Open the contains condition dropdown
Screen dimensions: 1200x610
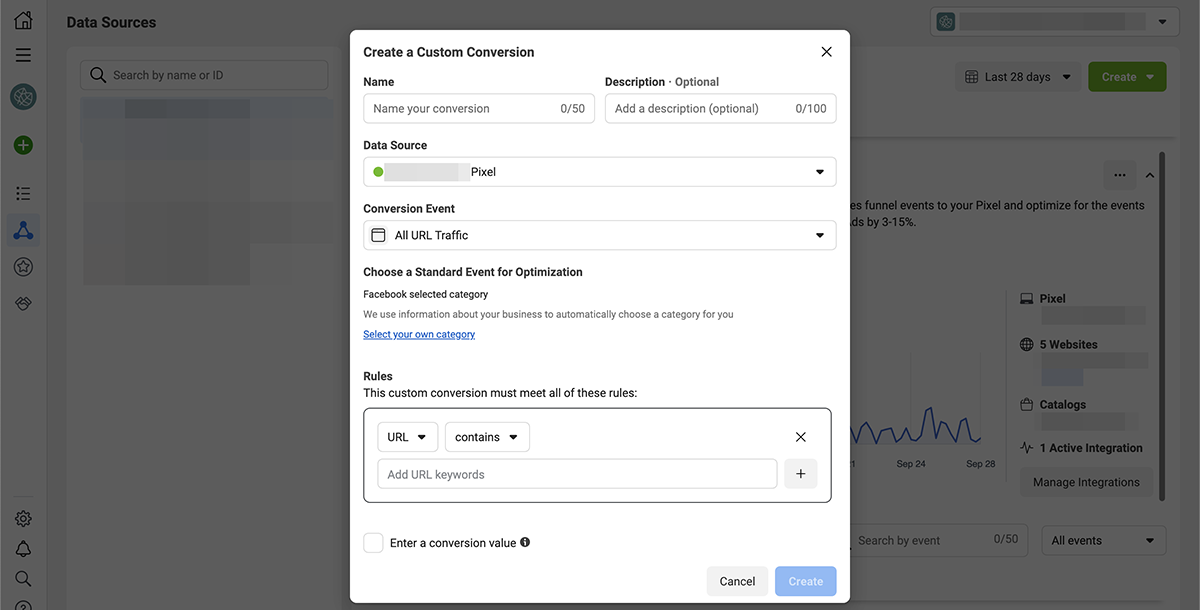tap(487, 437)
